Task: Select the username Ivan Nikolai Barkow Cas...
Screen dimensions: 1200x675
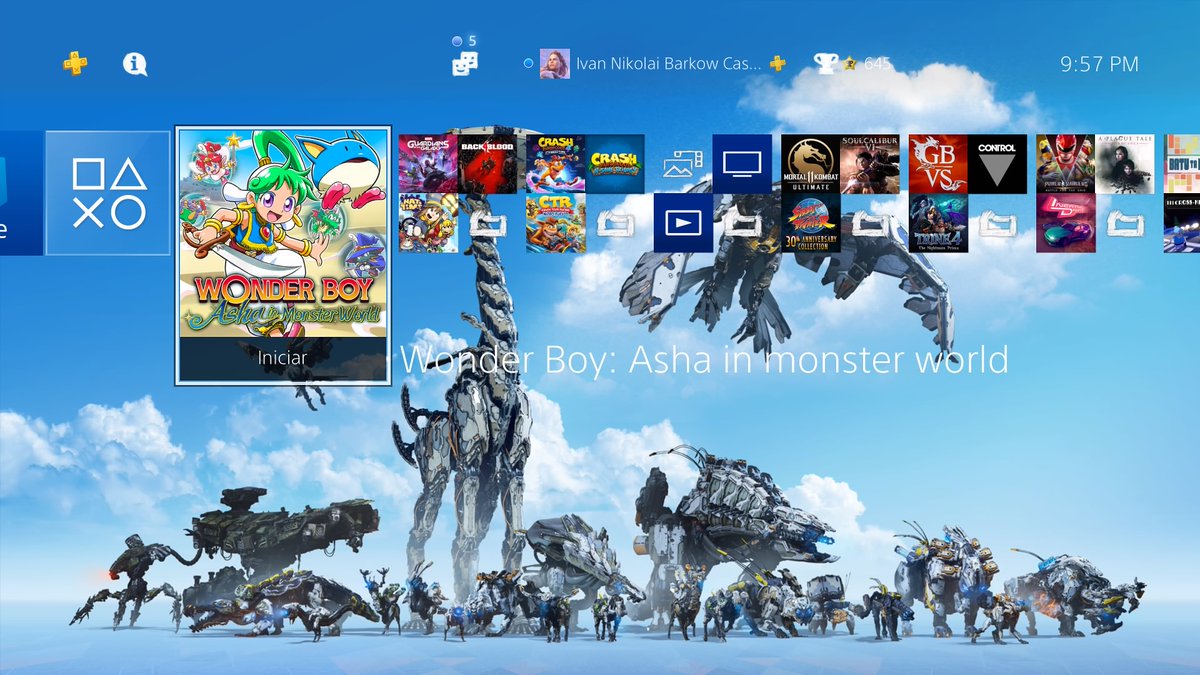Action: [668, 64]
